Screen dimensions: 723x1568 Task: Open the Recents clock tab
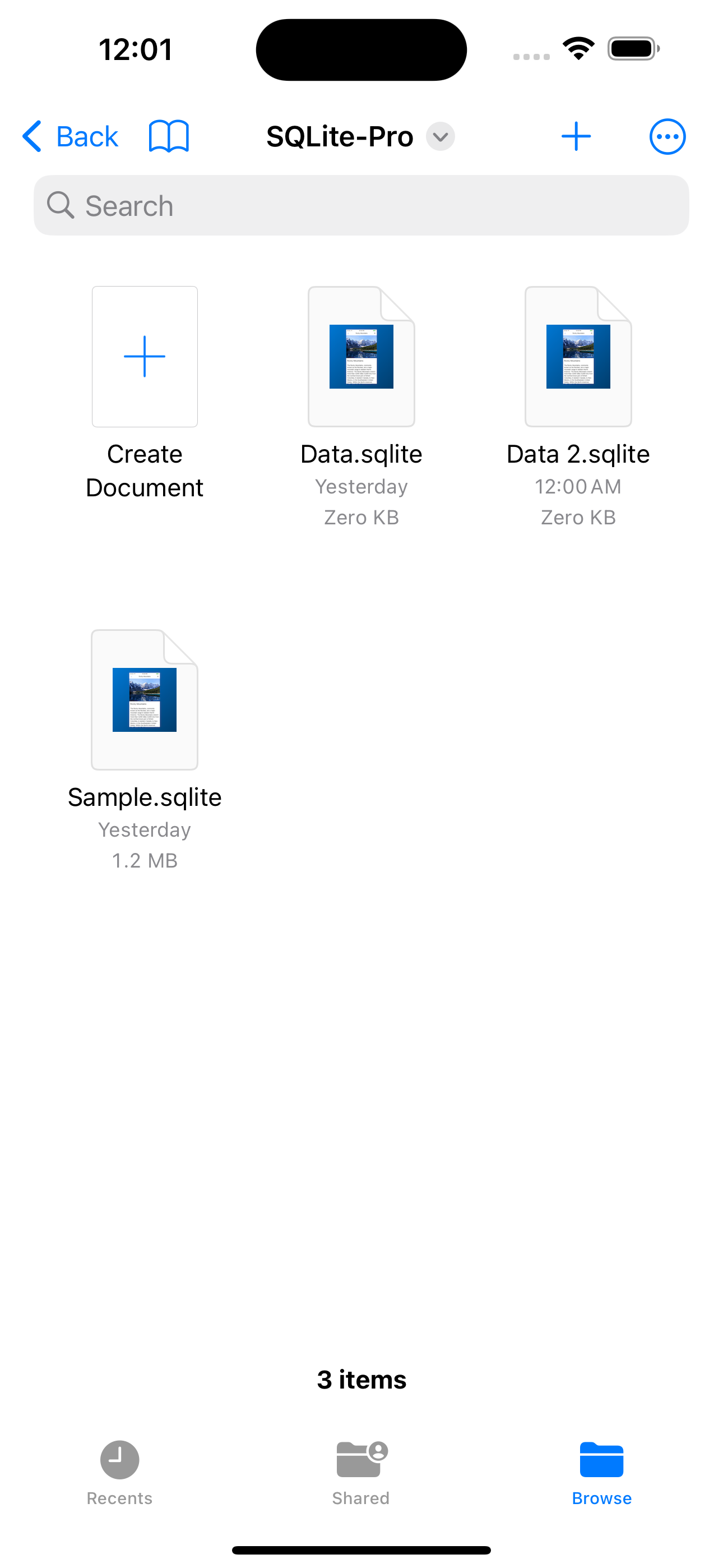pyautogui.click(x=119, y=1469)
